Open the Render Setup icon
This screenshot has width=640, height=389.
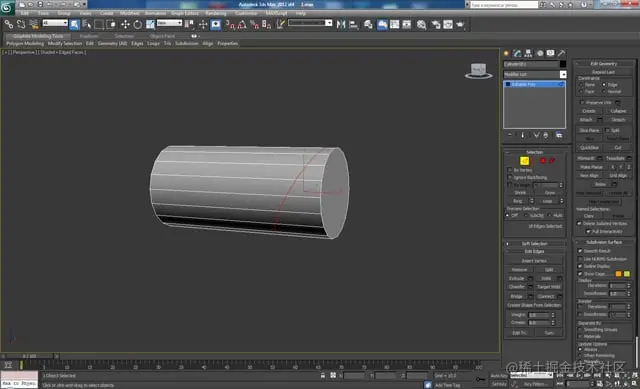436,25
